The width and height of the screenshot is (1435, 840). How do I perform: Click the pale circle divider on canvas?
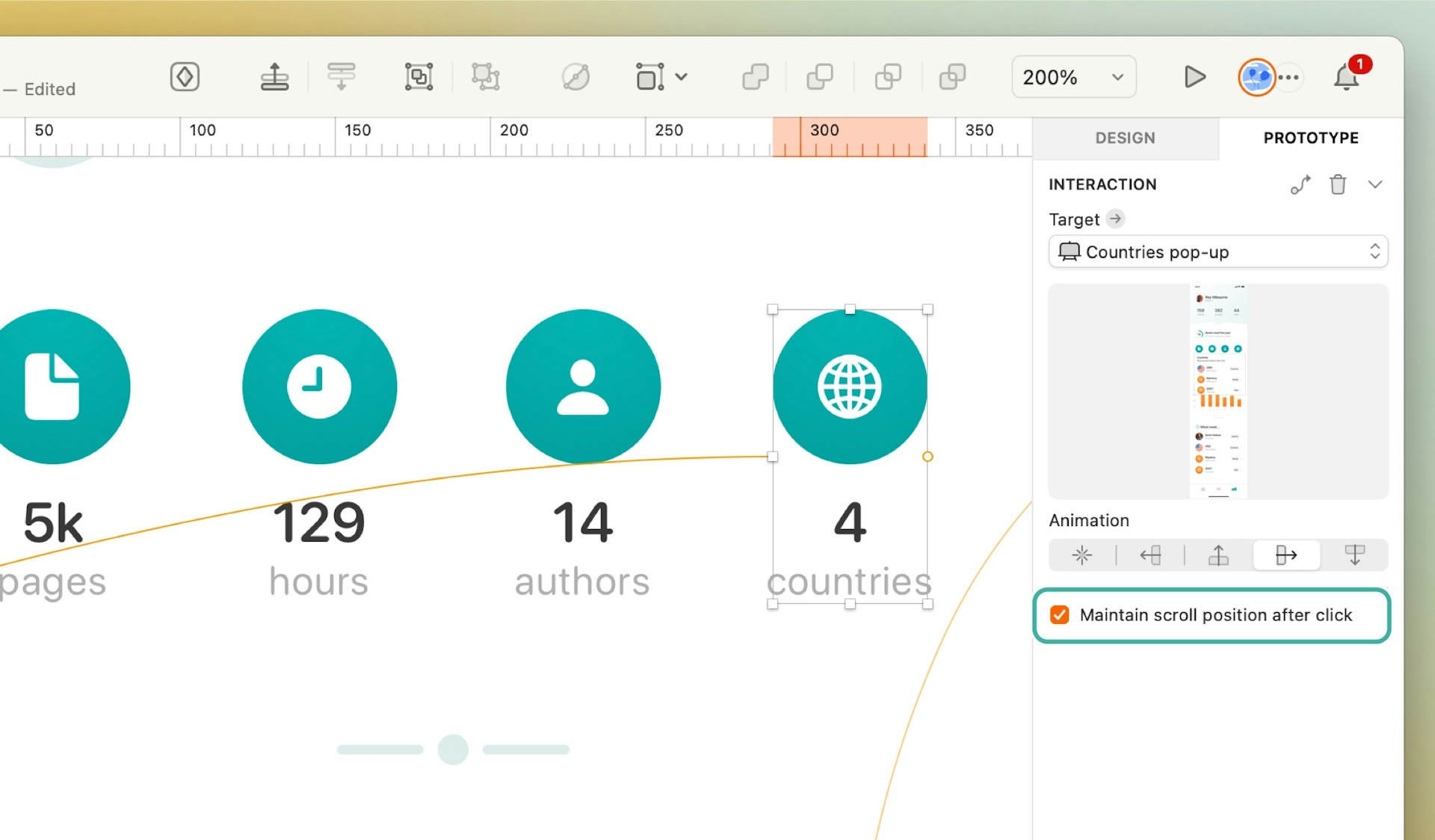[453, 750]
